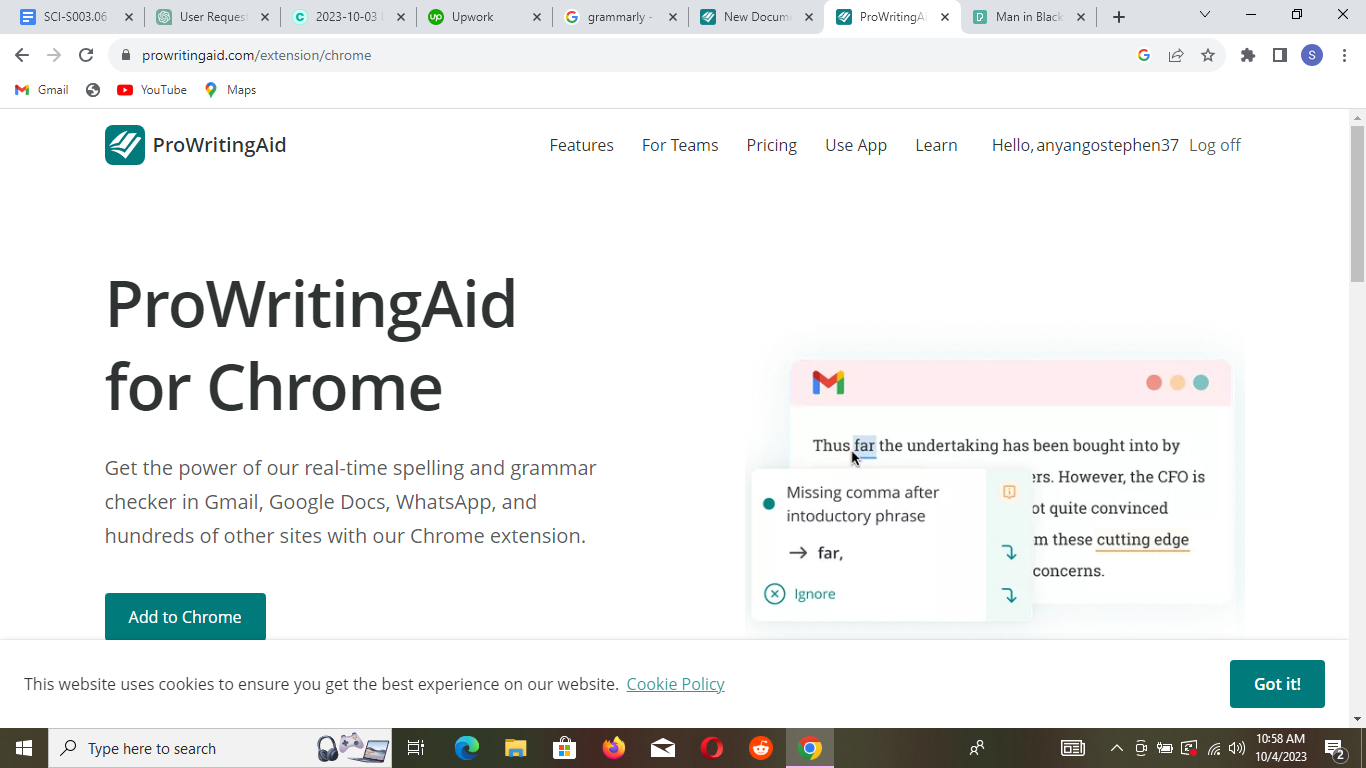This screenshot has height=768, width=1366.
Task: Select Use App in the navigation bar
Action: [x=855, y=145]
